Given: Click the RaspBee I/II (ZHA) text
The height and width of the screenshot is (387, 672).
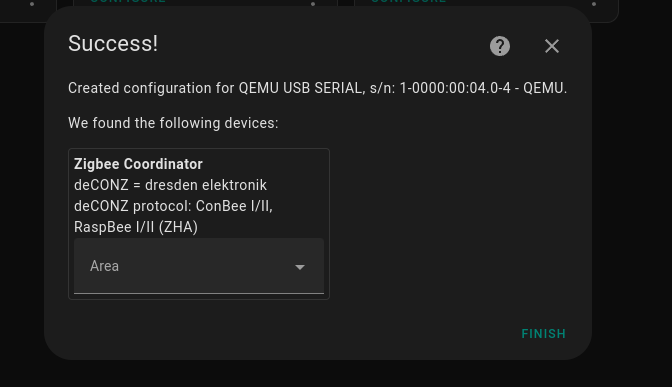Looking at the screenshot, I should tap(136, 227).
